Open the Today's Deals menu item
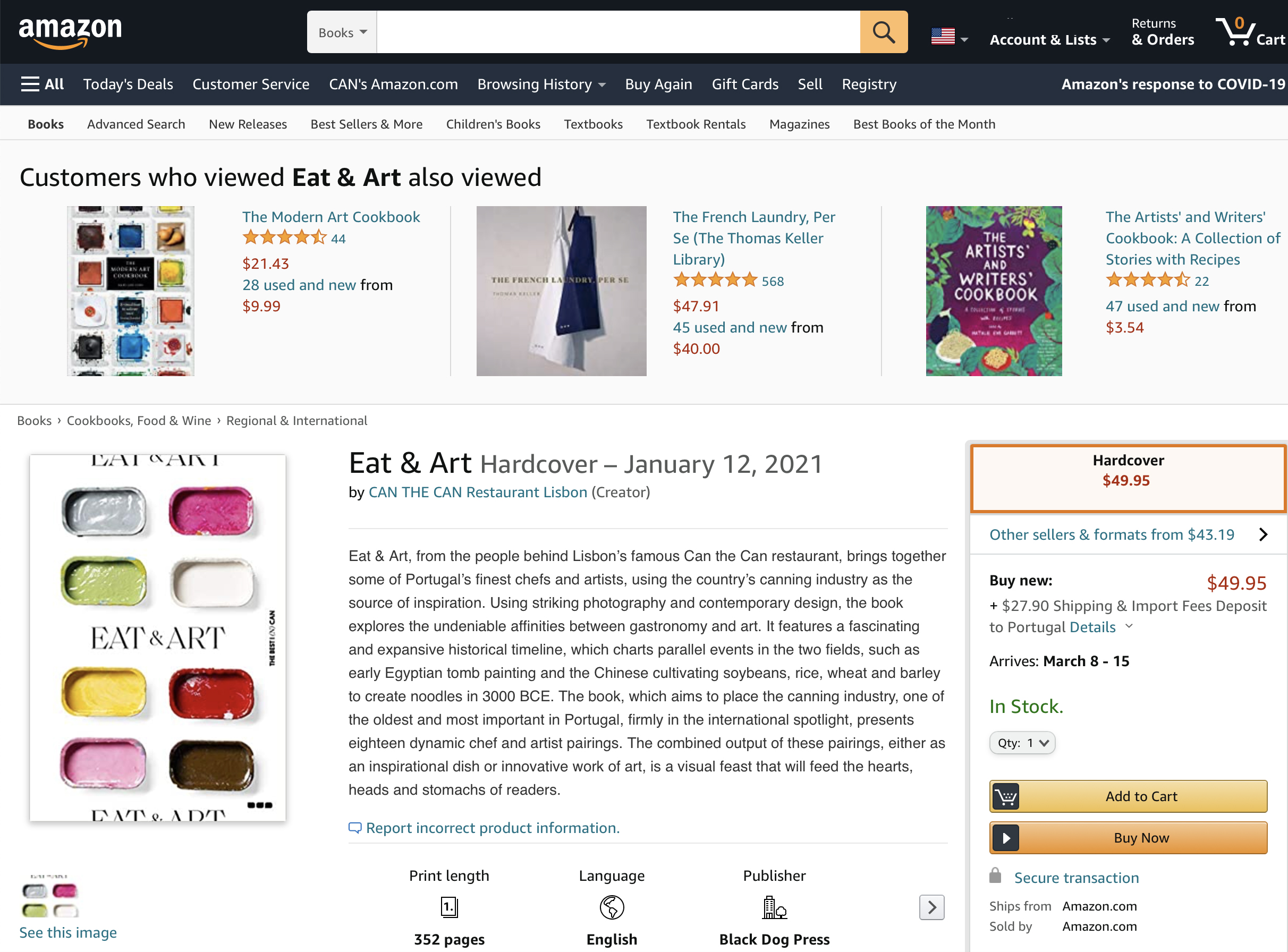This screenshot has width=1288, height=952. tap(128, 84)
